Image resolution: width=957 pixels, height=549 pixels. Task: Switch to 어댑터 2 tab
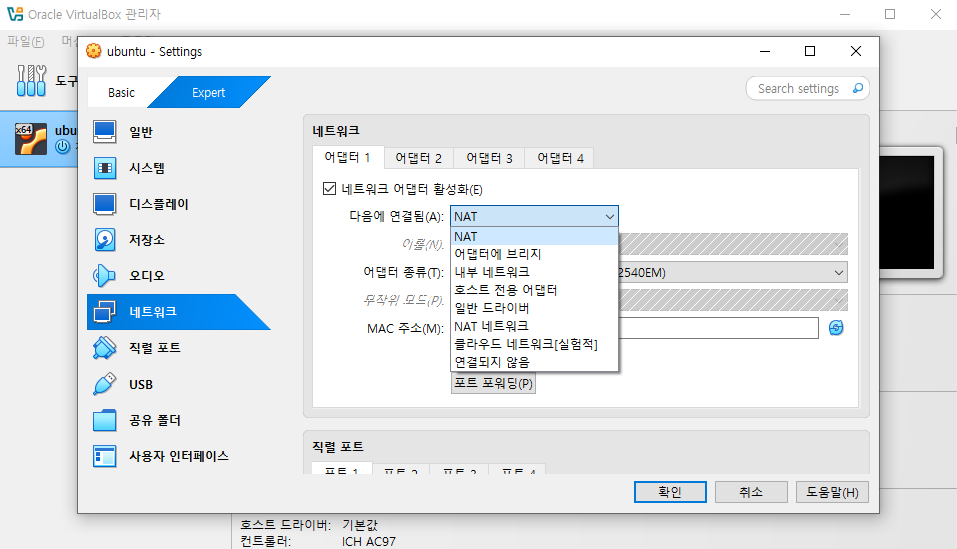point(418,159)
